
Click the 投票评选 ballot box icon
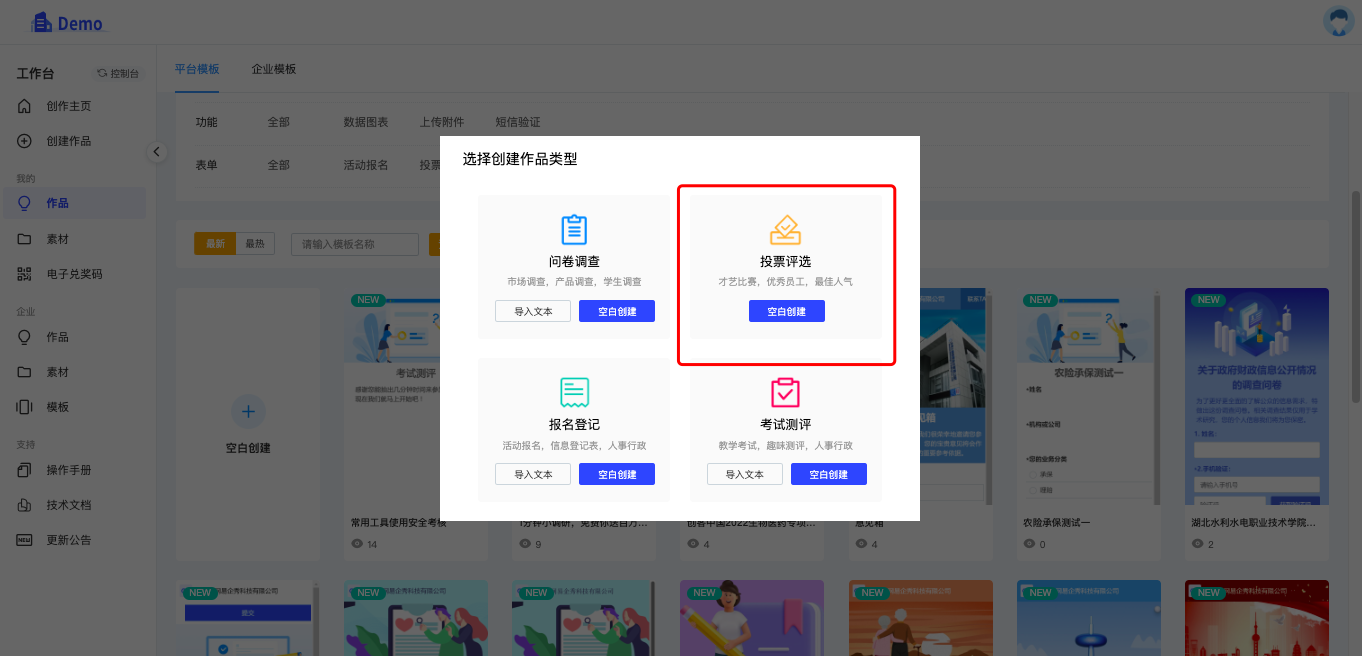click(x=785, y=229)
